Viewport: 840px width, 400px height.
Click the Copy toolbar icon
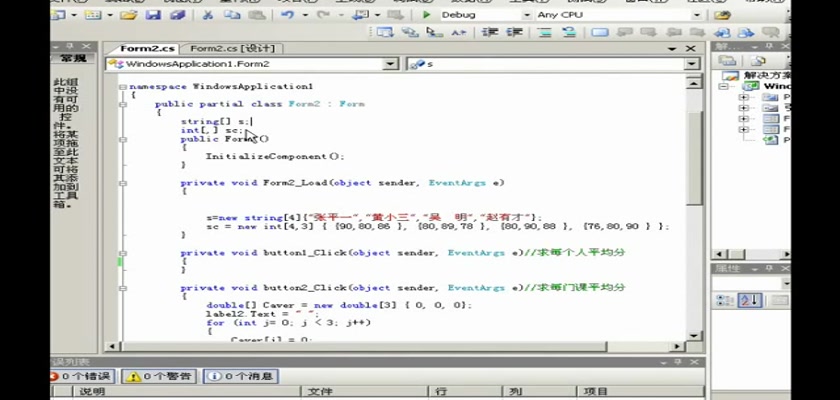(x=232, y=15)
